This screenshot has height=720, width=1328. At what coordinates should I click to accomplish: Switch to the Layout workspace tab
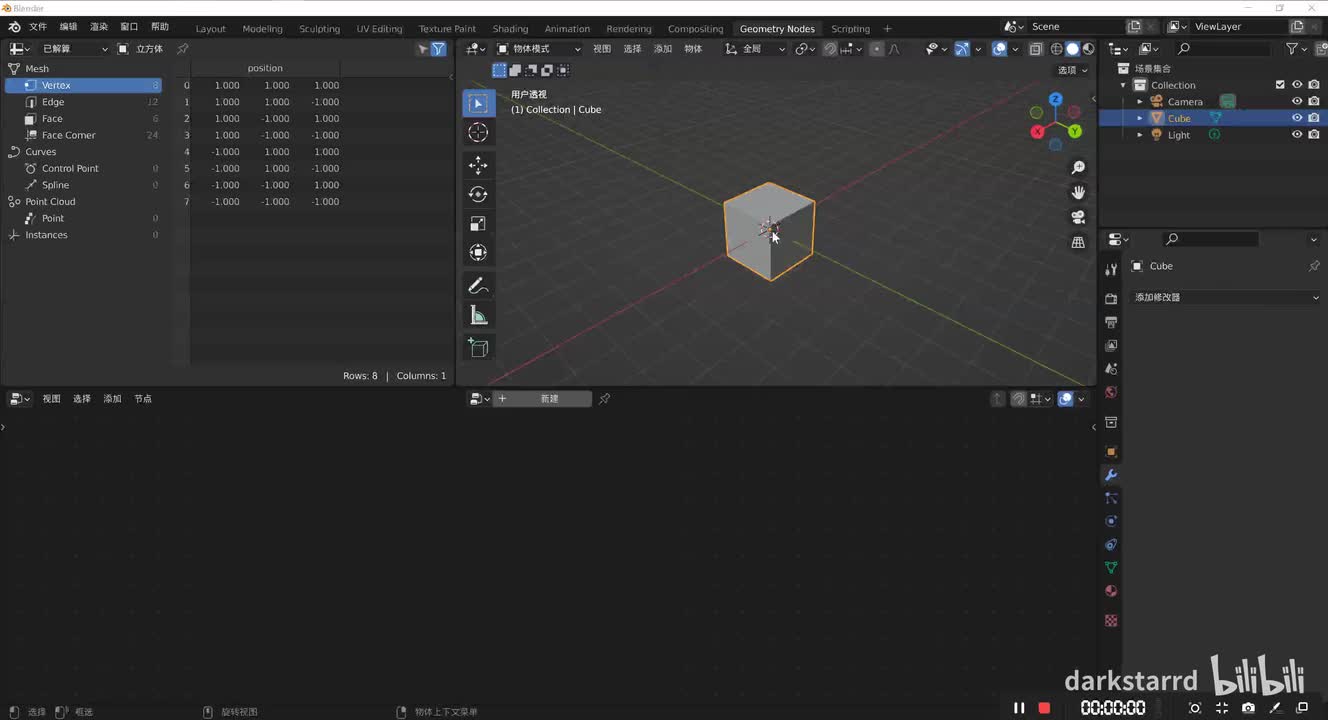210,28
